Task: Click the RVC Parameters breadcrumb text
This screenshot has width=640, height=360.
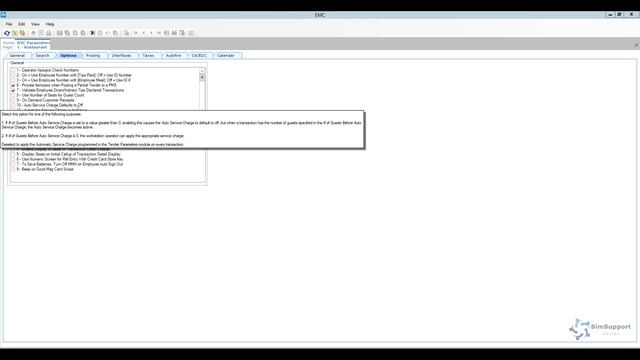Action: (33, 42)
